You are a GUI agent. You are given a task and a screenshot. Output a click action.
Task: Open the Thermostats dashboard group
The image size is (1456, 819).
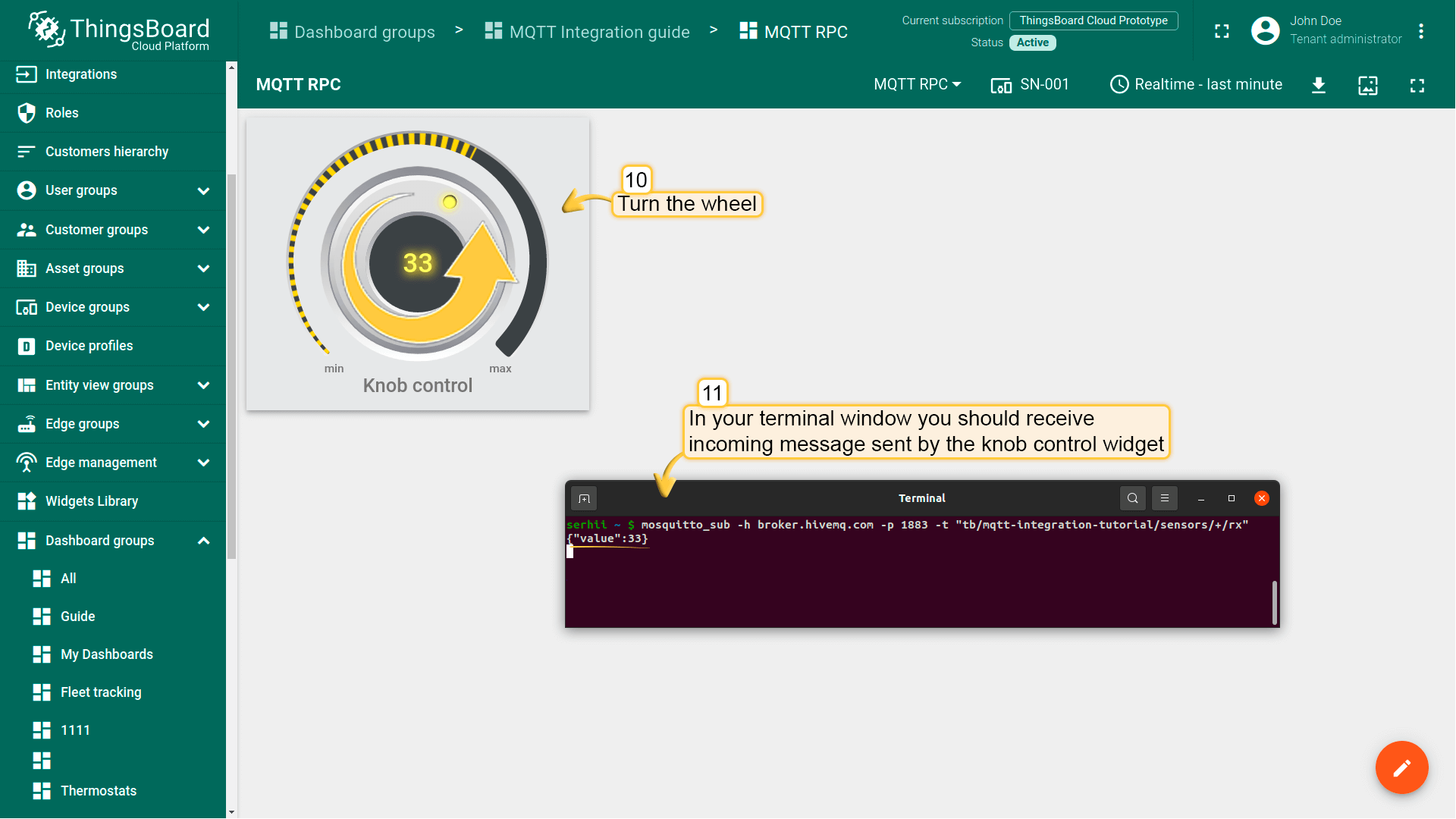pyautogui.click(x=99, y=791)
